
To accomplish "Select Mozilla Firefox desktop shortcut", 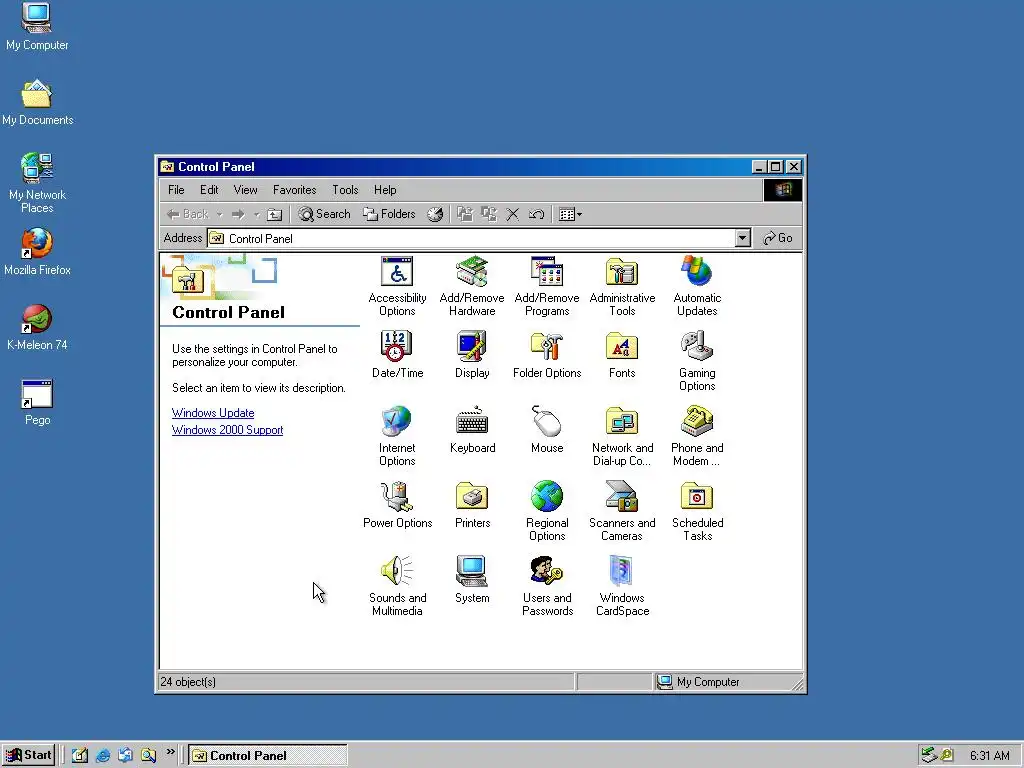I will [37, 252].
